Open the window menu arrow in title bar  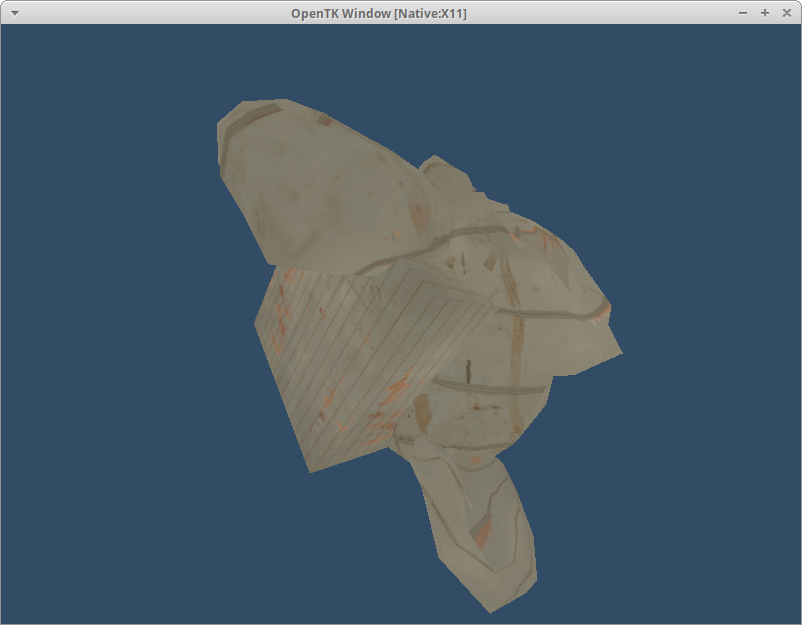(15, 13)
